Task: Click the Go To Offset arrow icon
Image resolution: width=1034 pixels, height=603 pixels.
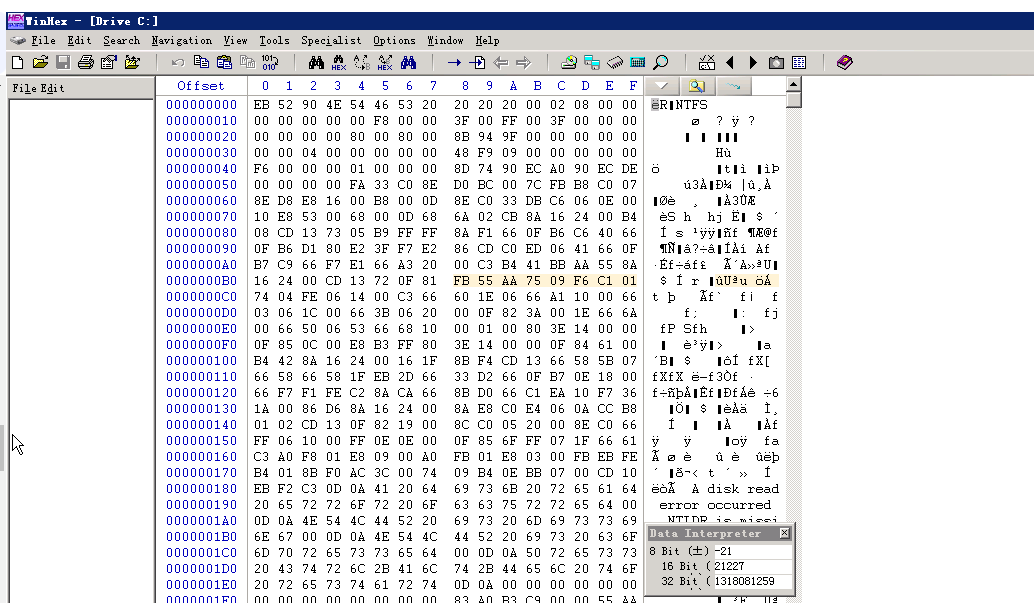Action: (454, 63)
